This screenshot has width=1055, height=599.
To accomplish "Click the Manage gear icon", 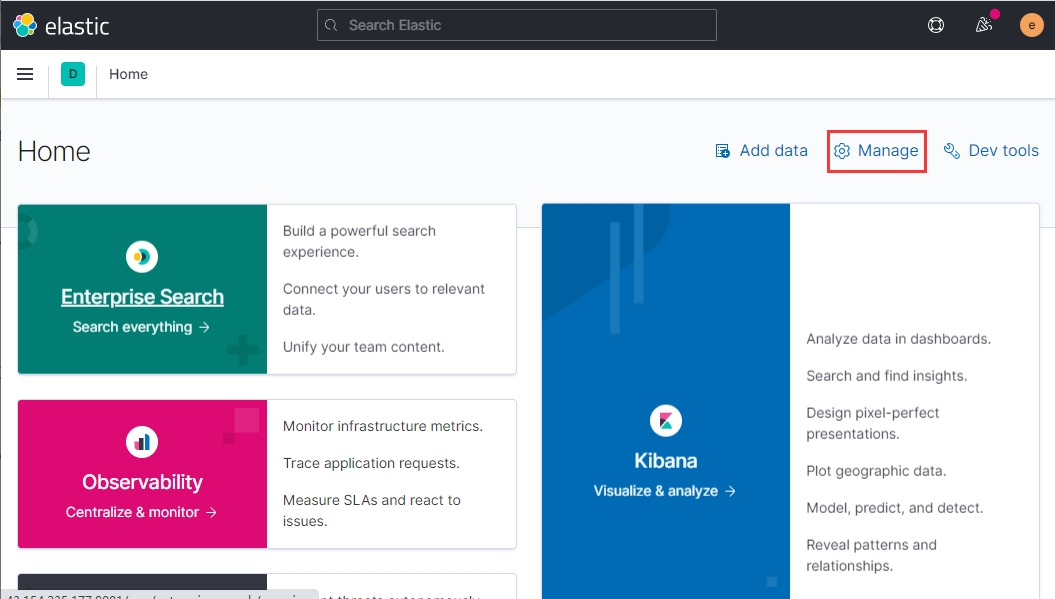I will coord(842,151).
